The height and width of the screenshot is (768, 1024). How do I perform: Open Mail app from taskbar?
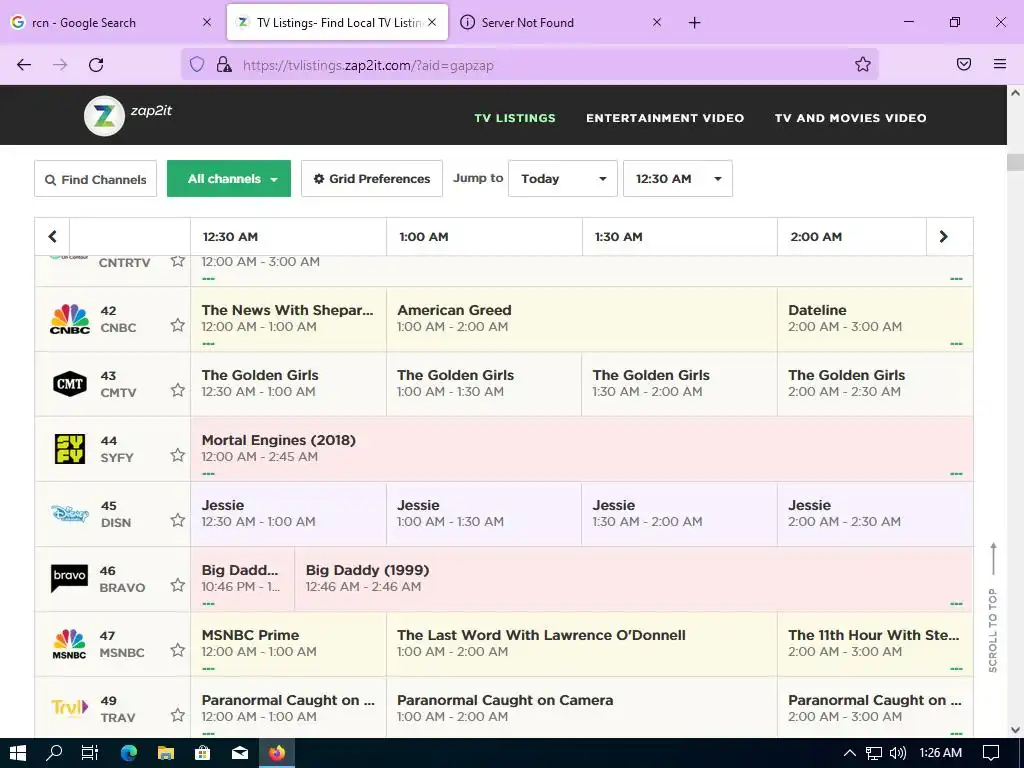point(240,753)
